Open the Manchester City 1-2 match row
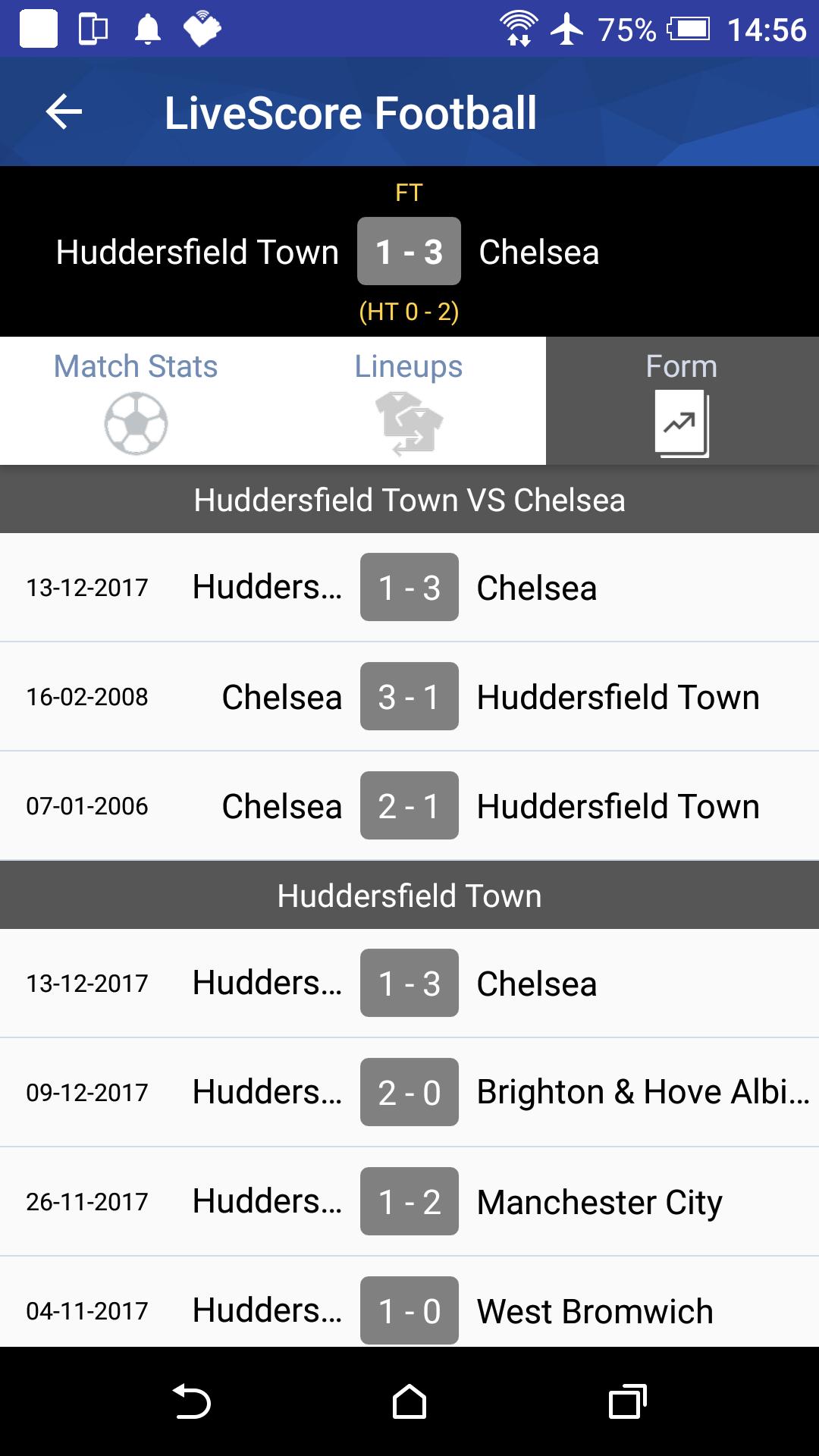This screenshot has width=819, height=1456. click(x=409, y=1201)
